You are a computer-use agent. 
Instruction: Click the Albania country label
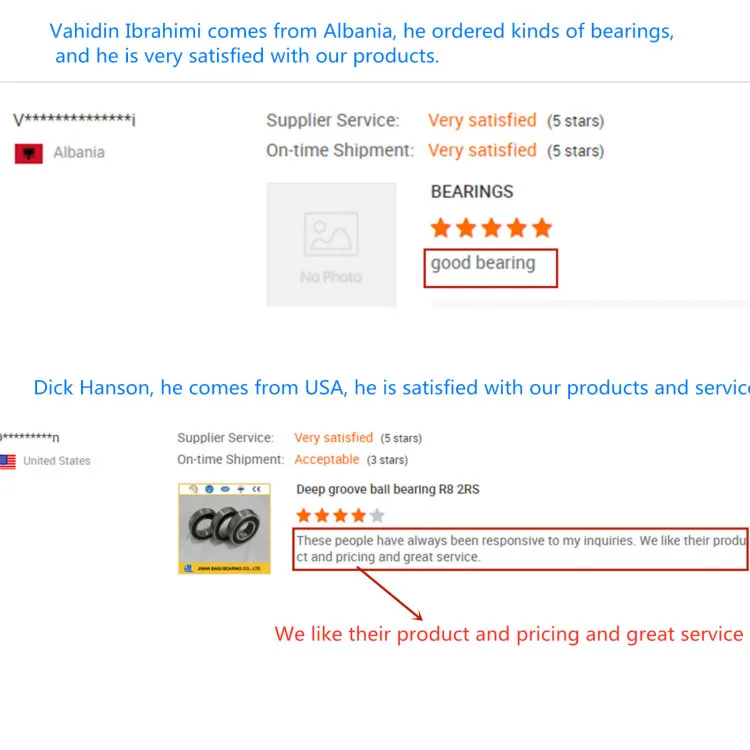coord(79,153)
